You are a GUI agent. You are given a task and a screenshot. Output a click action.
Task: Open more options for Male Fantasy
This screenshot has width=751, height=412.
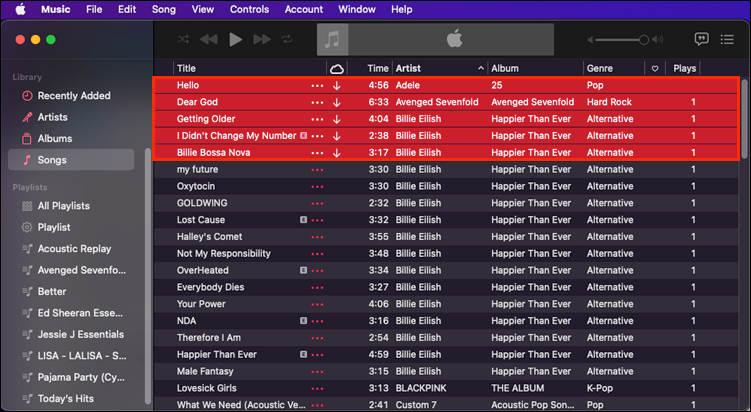coord(317,372)
